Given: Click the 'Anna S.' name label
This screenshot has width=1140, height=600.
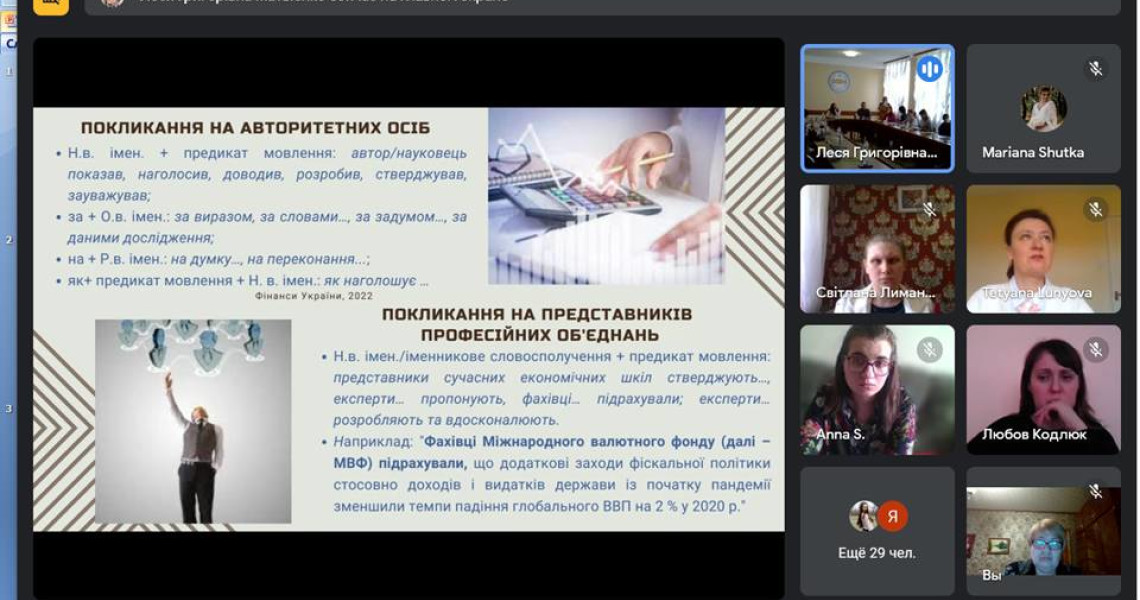Looking at the screenshot, I should pos(840,434).
